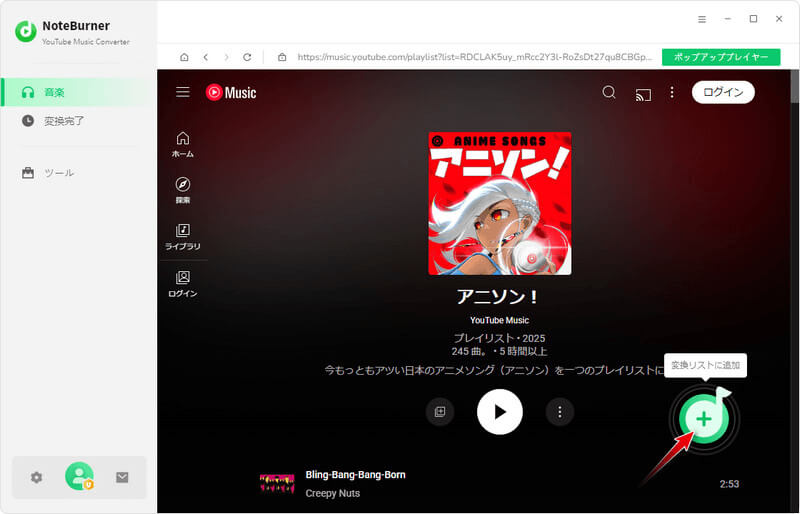Click the page vertical scrollbar
Image resolution: width=800 pixels, height=514 pixels.
pyautogui.click(x=794, y=87)
